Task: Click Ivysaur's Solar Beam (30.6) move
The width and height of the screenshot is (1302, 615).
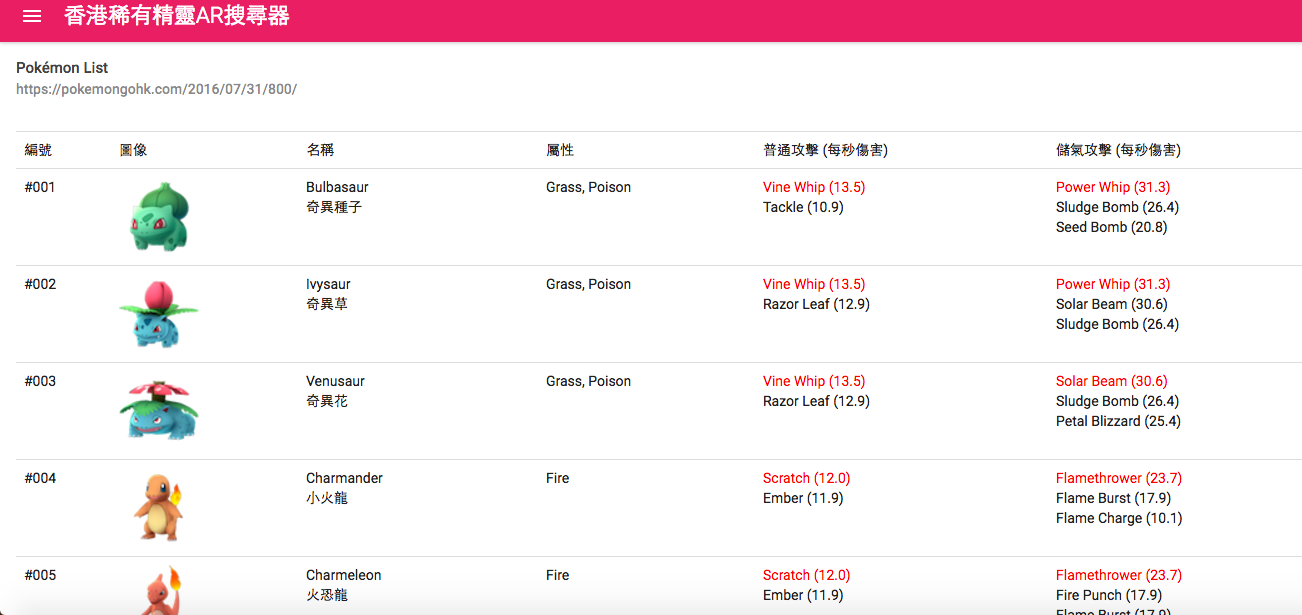Action: pyautogui.click(x=1112, y=304)
